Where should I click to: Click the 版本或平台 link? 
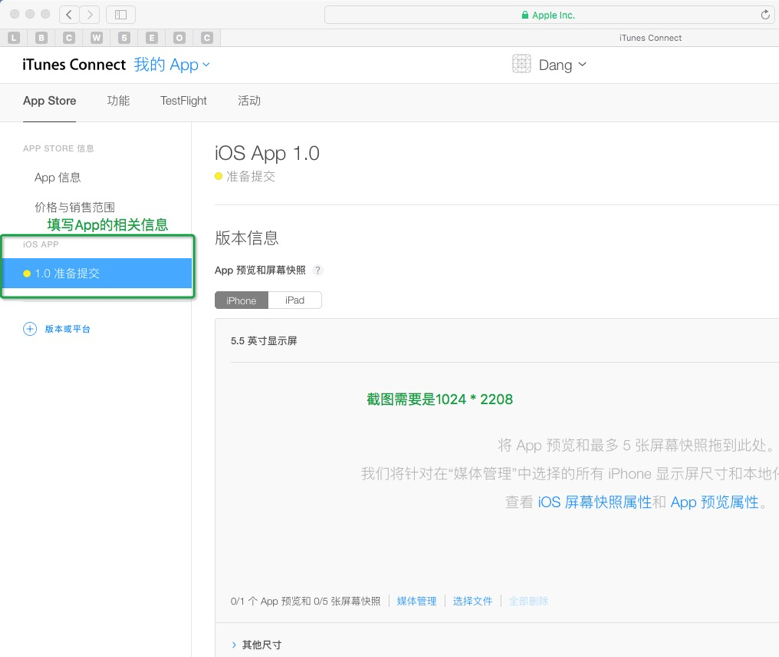click(68, 329)
